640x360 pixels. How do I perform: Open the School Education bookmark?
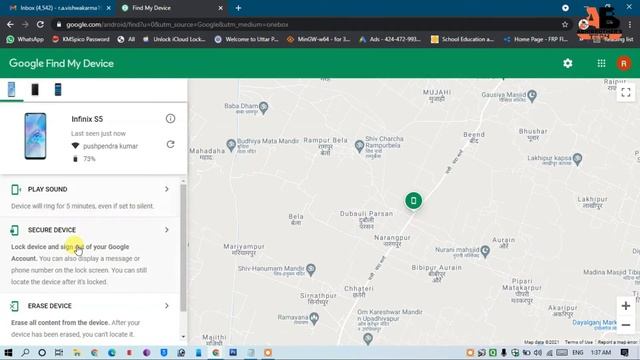462,39
